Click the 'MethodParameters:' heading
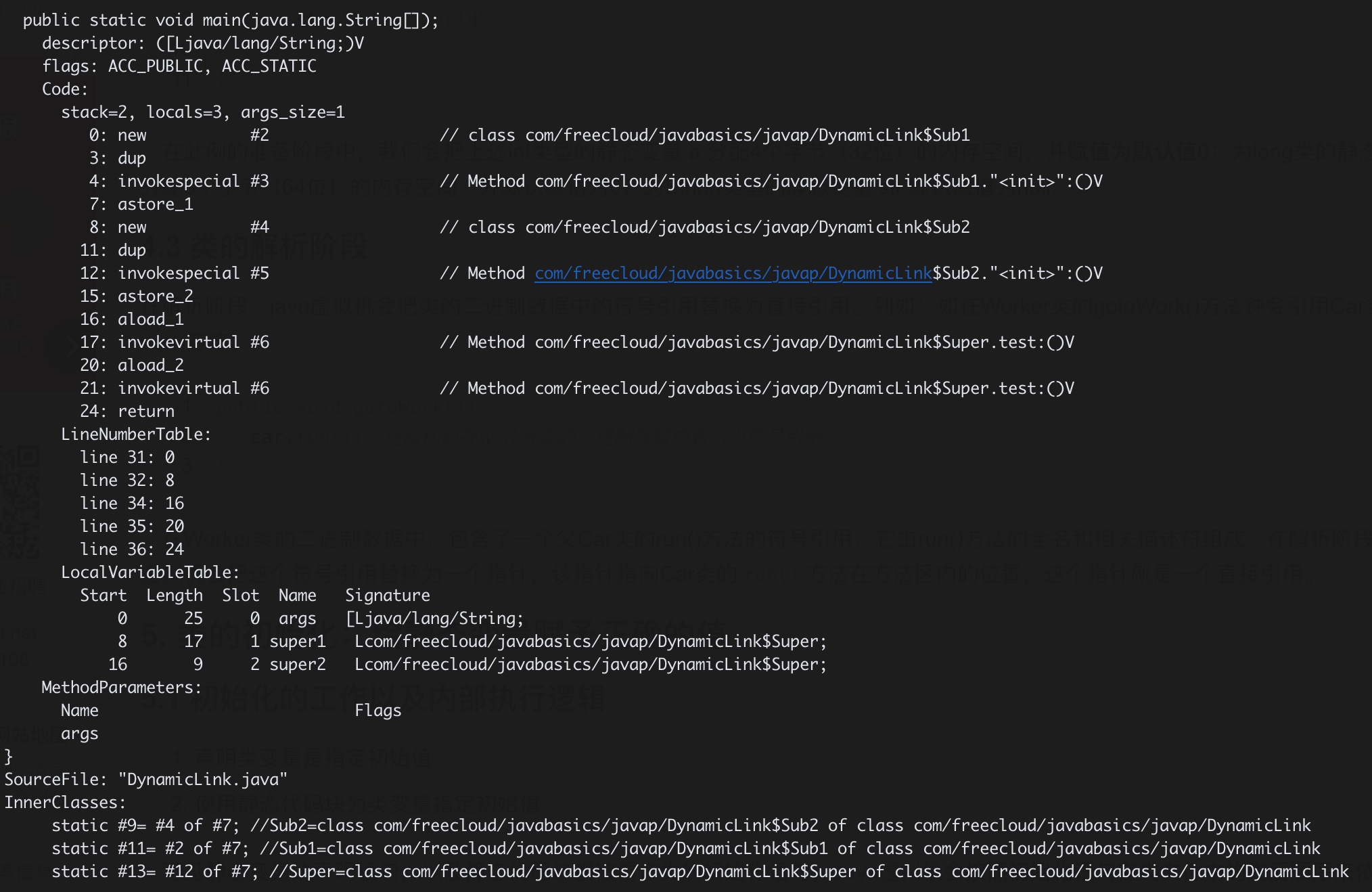The height and width of the screenshot is (892, 1372). (122, 688)
